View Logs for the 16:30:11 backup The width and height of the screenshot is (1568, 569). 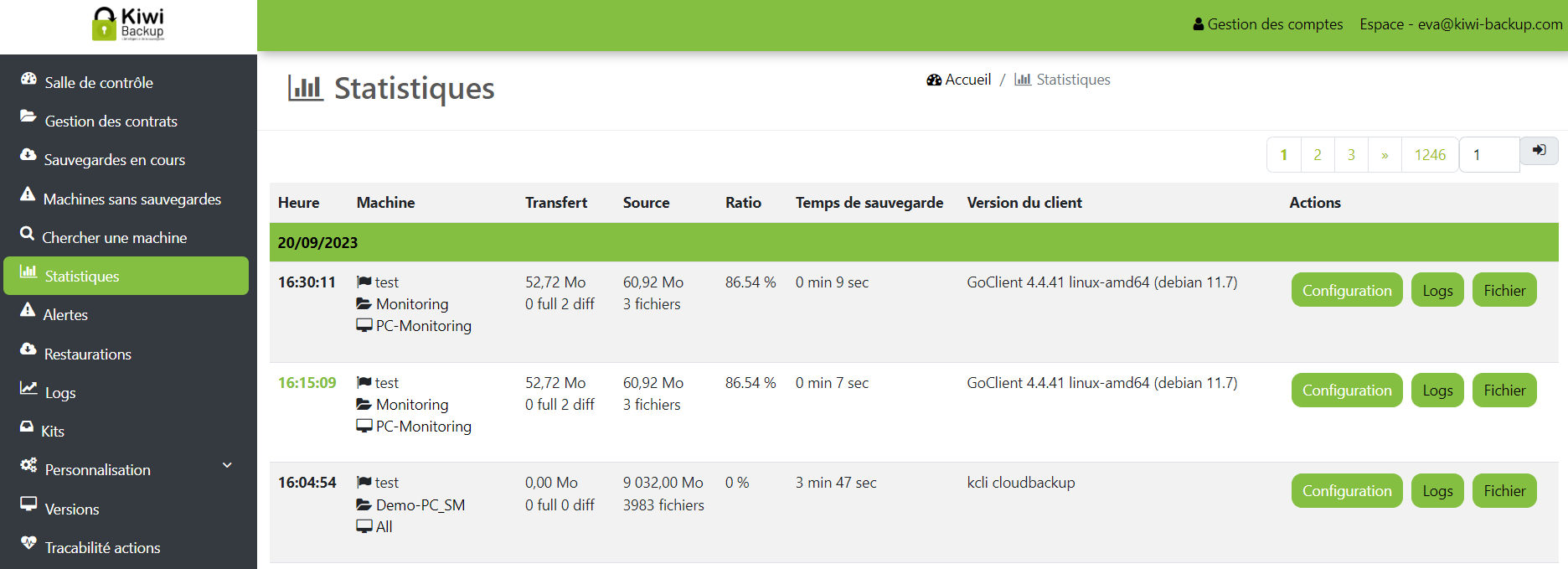coord(1437,290)
